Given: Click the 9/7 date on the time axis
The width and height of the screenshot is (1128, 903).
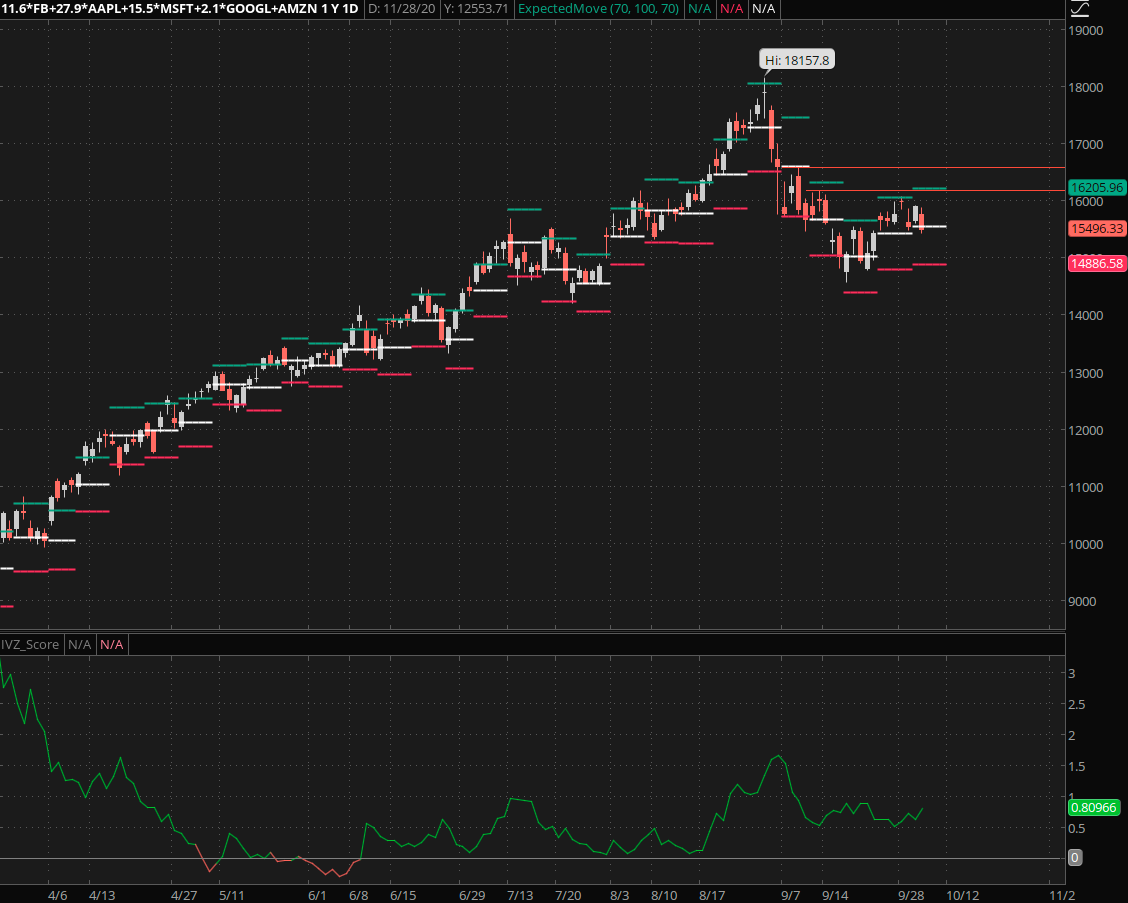Looking at the screenshot, I should coord(790,894).
